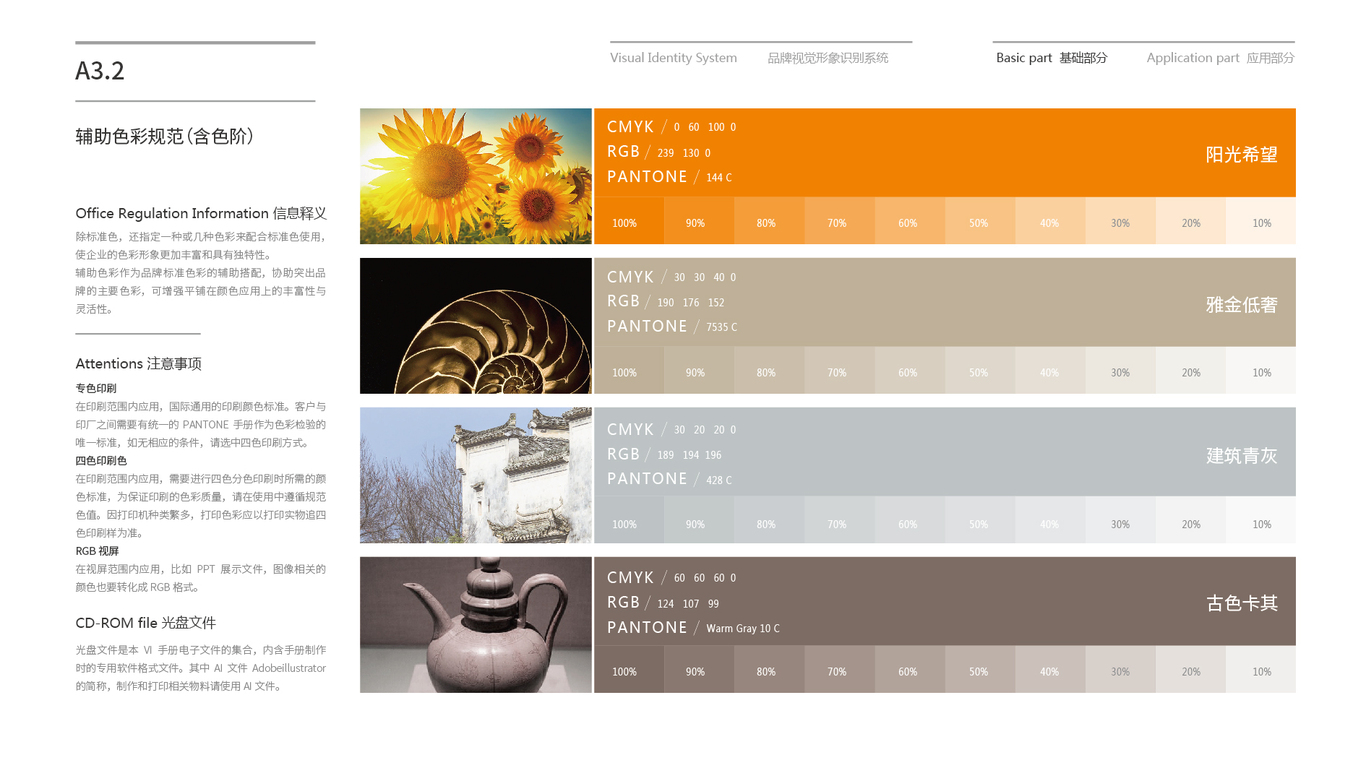Click the 古色卡其 color name
The image size is (1366, 768).
(x=1241, y=603)
